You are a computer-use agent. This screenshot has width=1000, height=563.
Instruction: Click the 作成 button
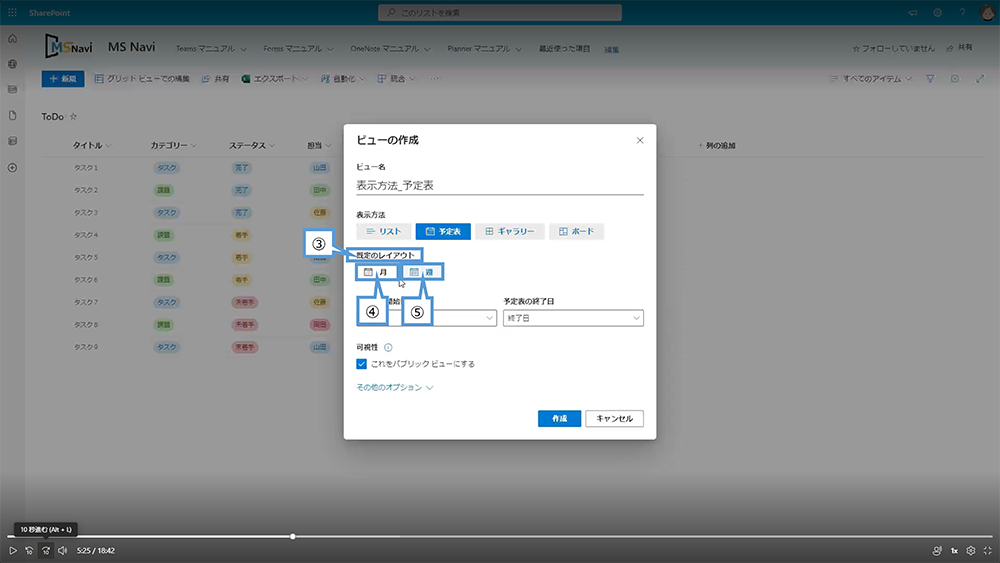(559, 418)
